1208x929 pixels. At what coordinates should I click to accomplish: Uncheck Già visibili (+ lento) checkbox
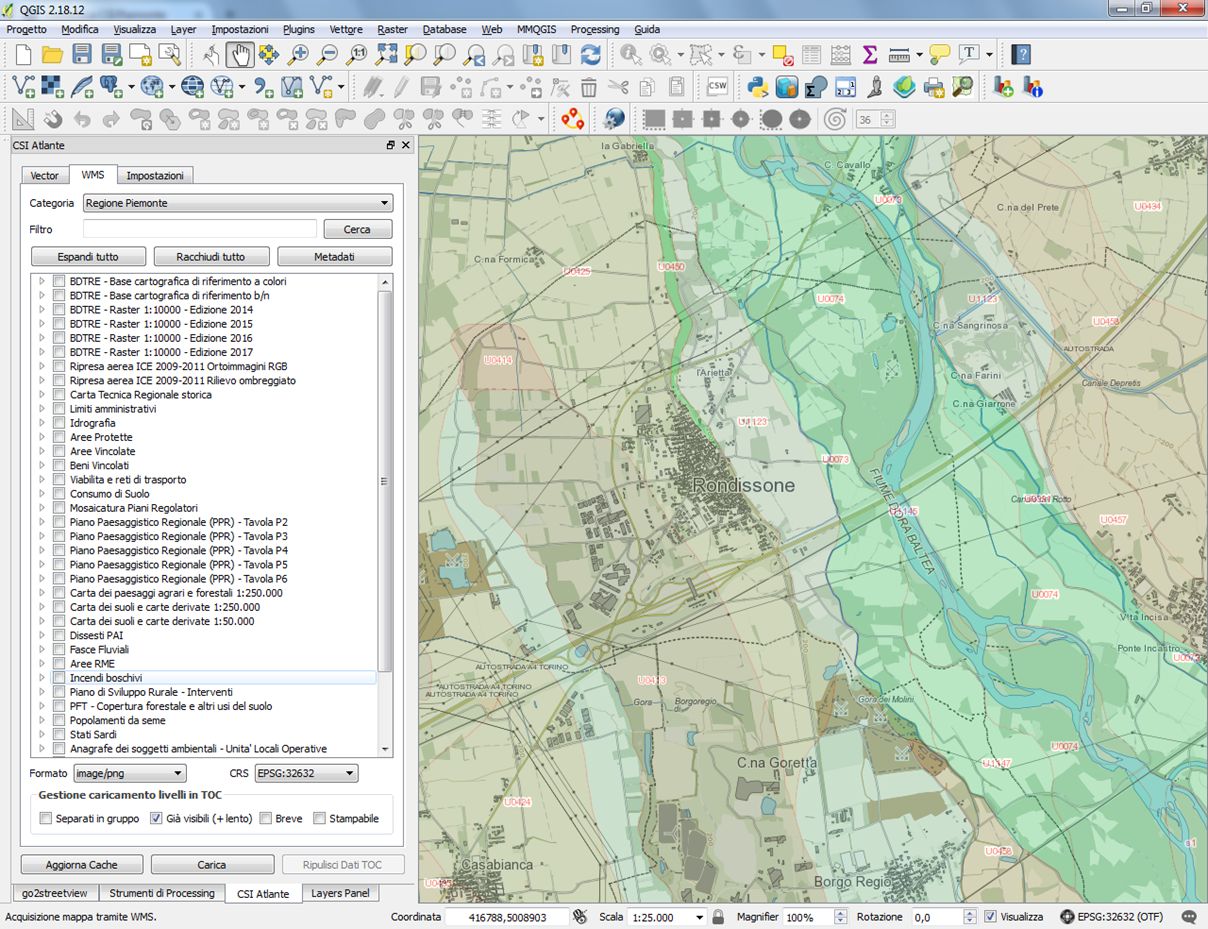click(156, 818)
